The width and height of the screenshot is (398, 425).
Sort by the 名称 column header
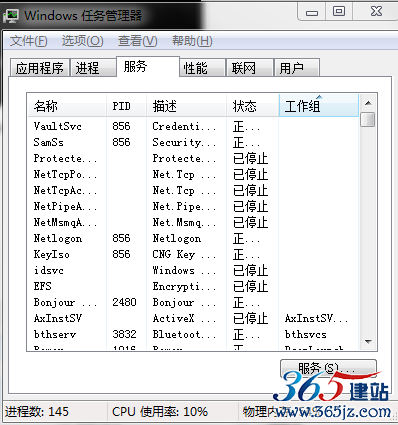click(67, 106)
